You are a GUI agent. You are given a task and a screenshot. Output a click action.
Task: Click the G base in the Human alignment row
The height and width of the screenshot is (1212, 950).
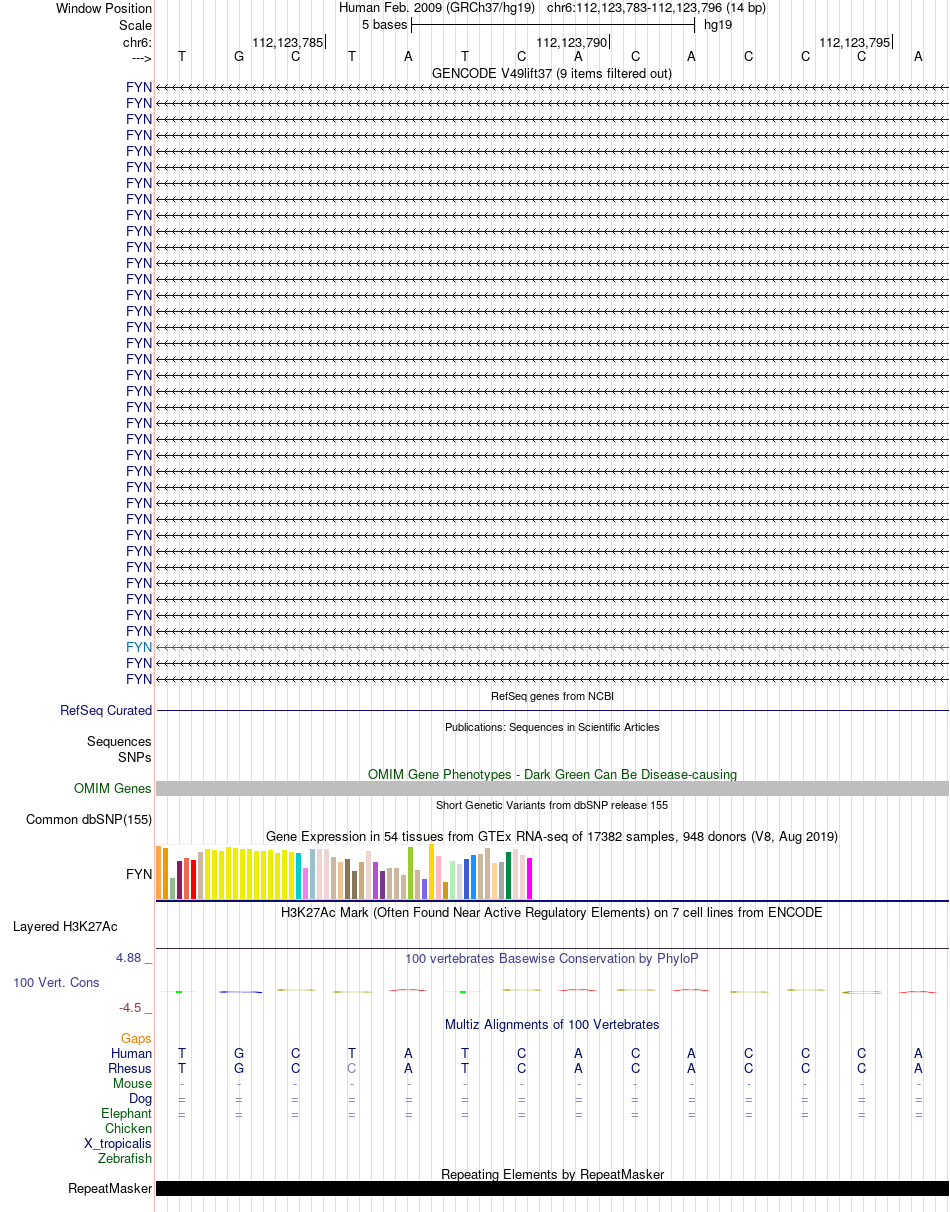[239, 1054]
